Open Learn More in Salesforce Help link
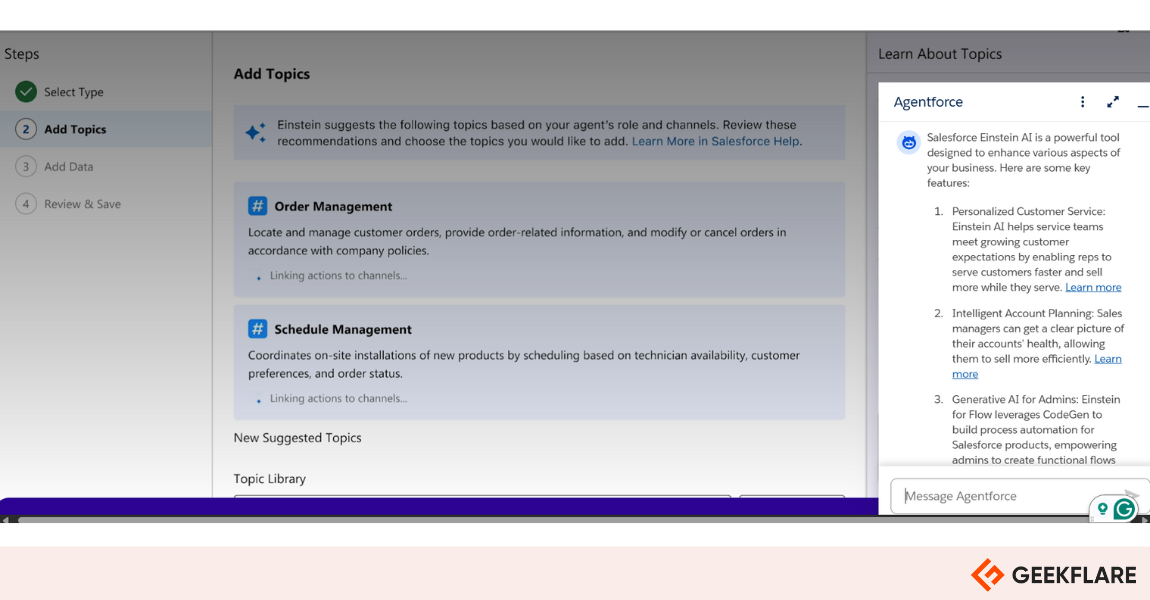Screen dimensions: 1150x600 tap(715, 141)
